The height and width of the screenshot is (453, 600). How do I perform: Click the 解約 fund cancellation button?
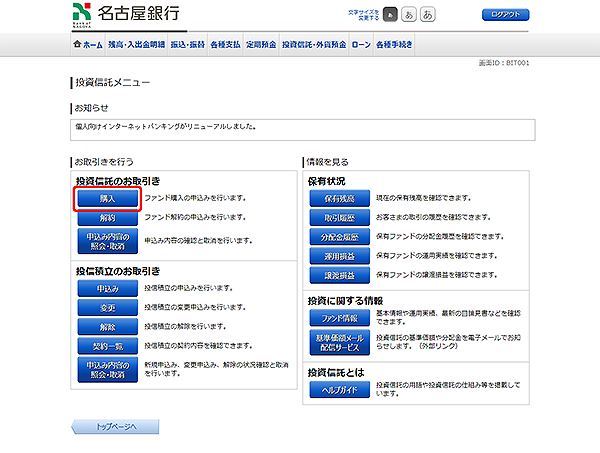tap(107, 217)
